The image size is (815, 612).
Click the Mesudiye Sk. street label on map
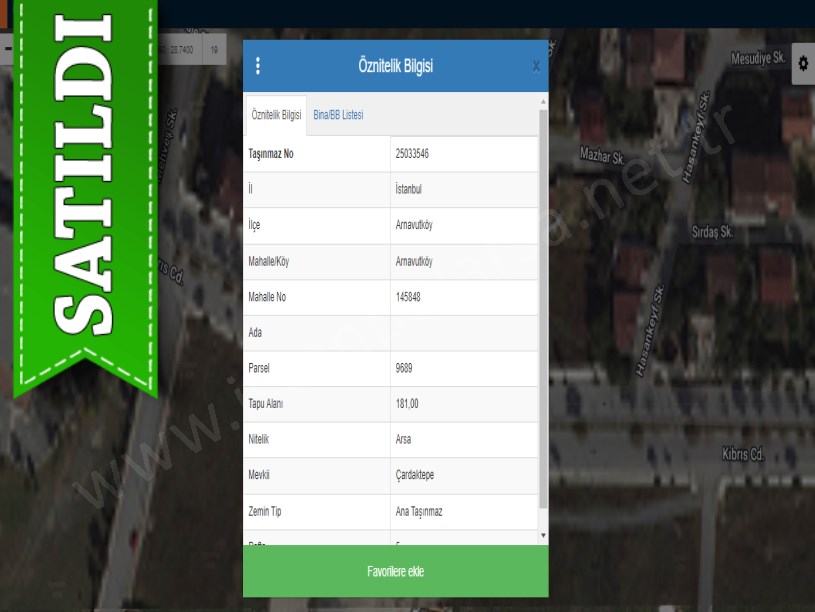click(x=757, y=59)
